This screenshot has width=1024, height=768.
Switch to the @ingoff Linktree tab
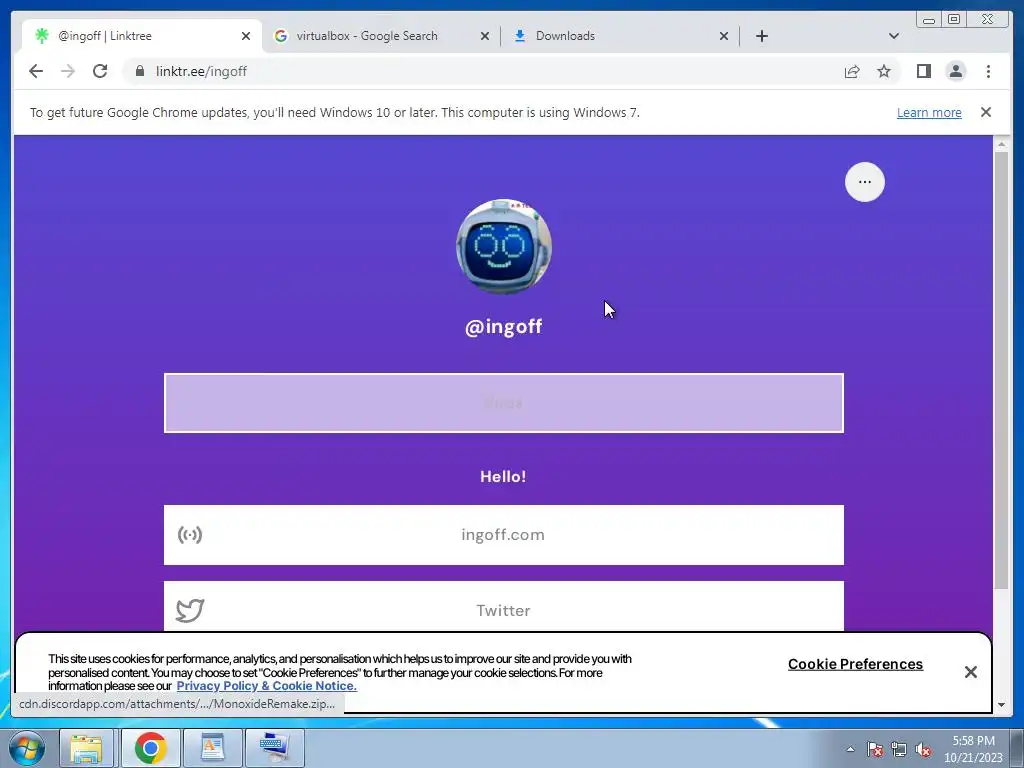[x=140, y=36]
